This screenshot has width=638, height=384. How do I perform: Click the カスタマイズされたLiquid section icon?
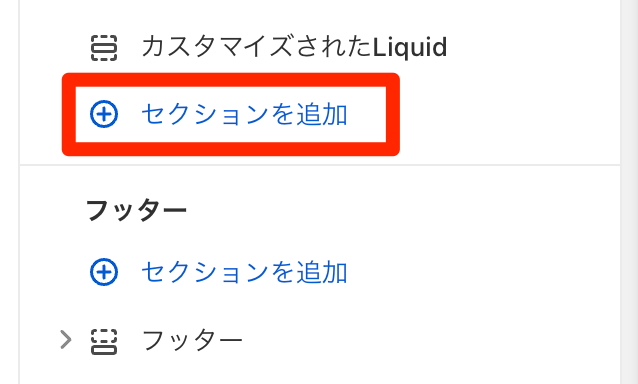pyautogui.click(x=104, y=48)
